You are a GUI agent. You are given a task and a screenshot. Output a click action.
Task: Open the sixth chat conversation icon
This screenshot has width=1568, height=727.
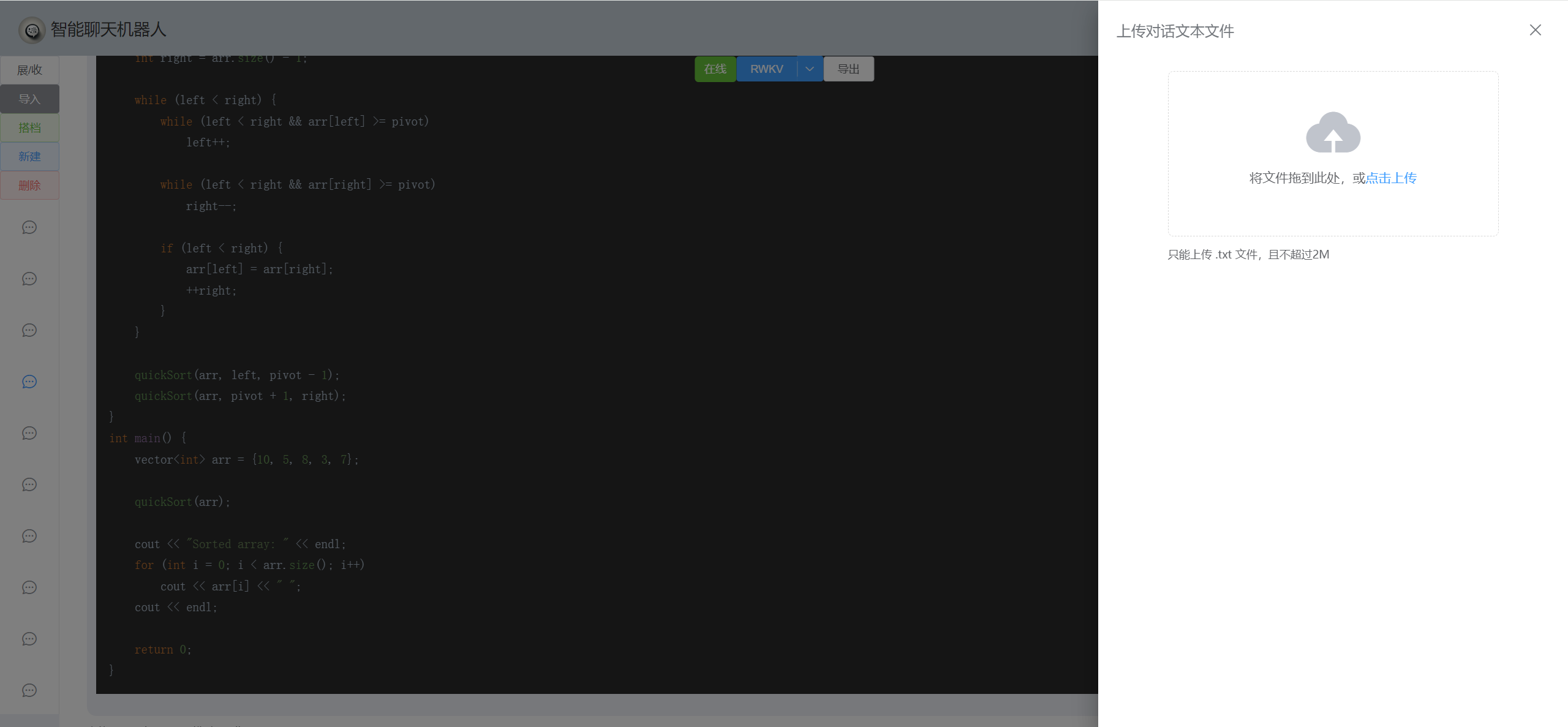[29, 484]
